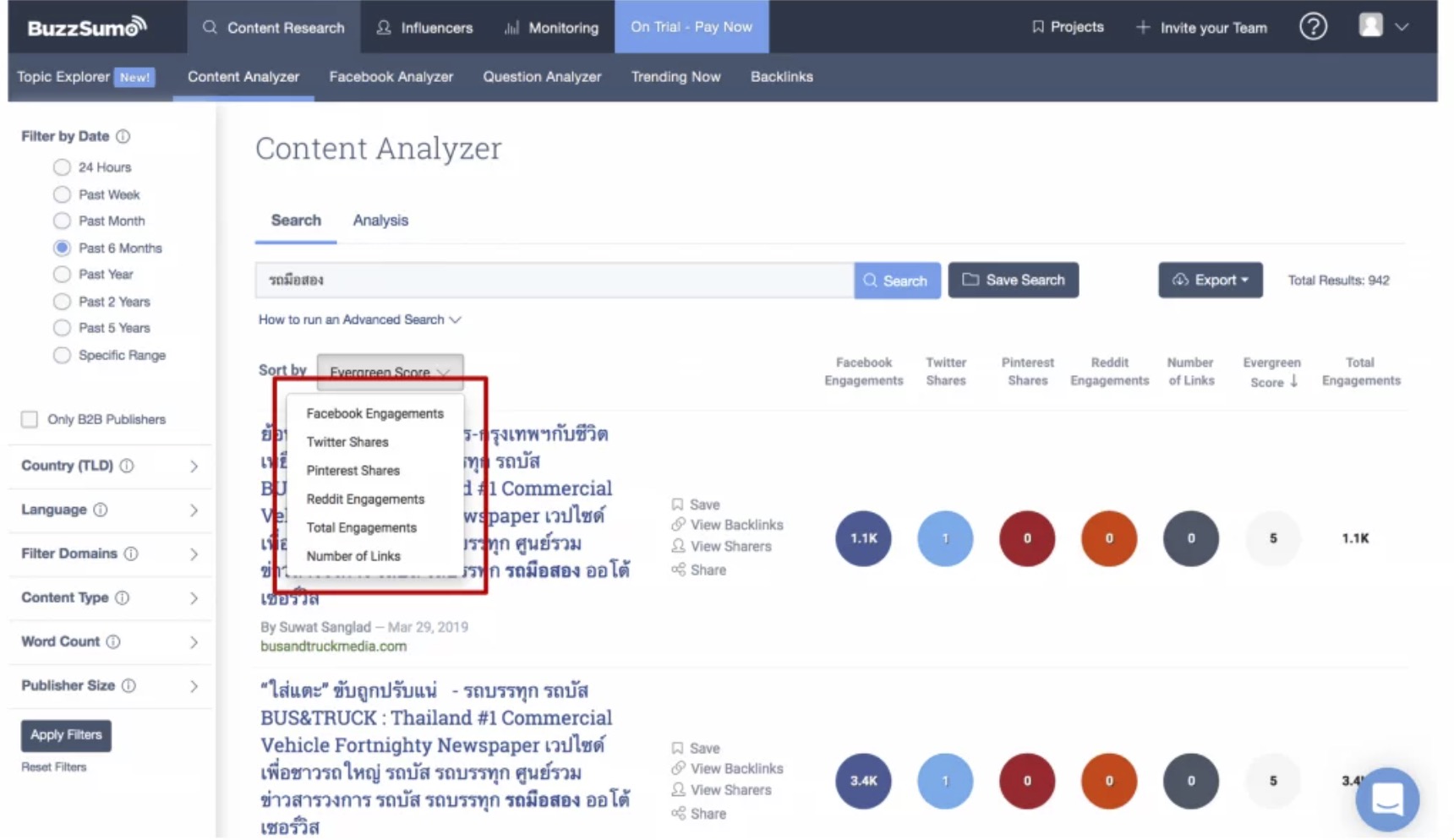The height and width of the screenshot is (840, 1454).
Task: Click info icon next to Language
Action: pos(101,510)
